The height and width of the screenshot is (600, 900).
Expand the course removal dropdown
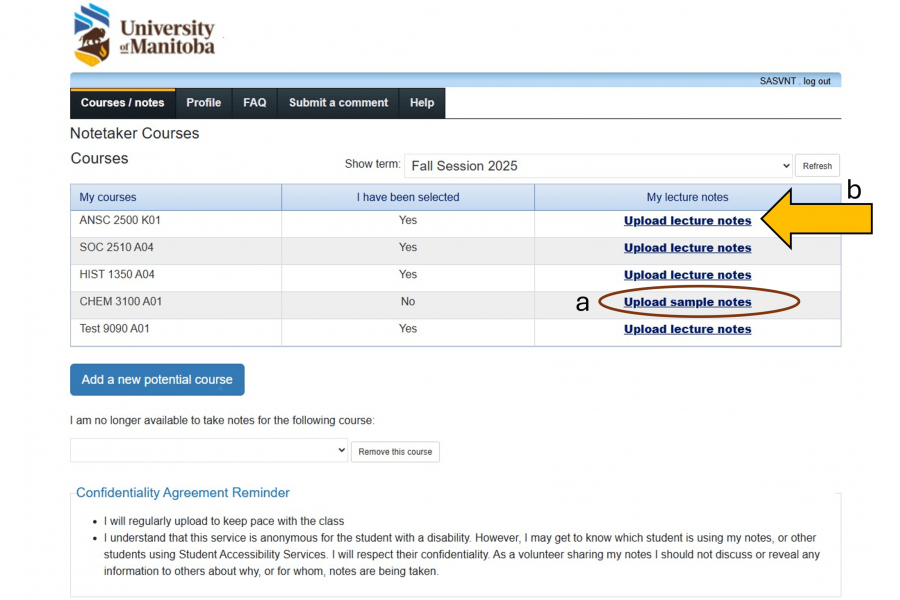[208, 450]
